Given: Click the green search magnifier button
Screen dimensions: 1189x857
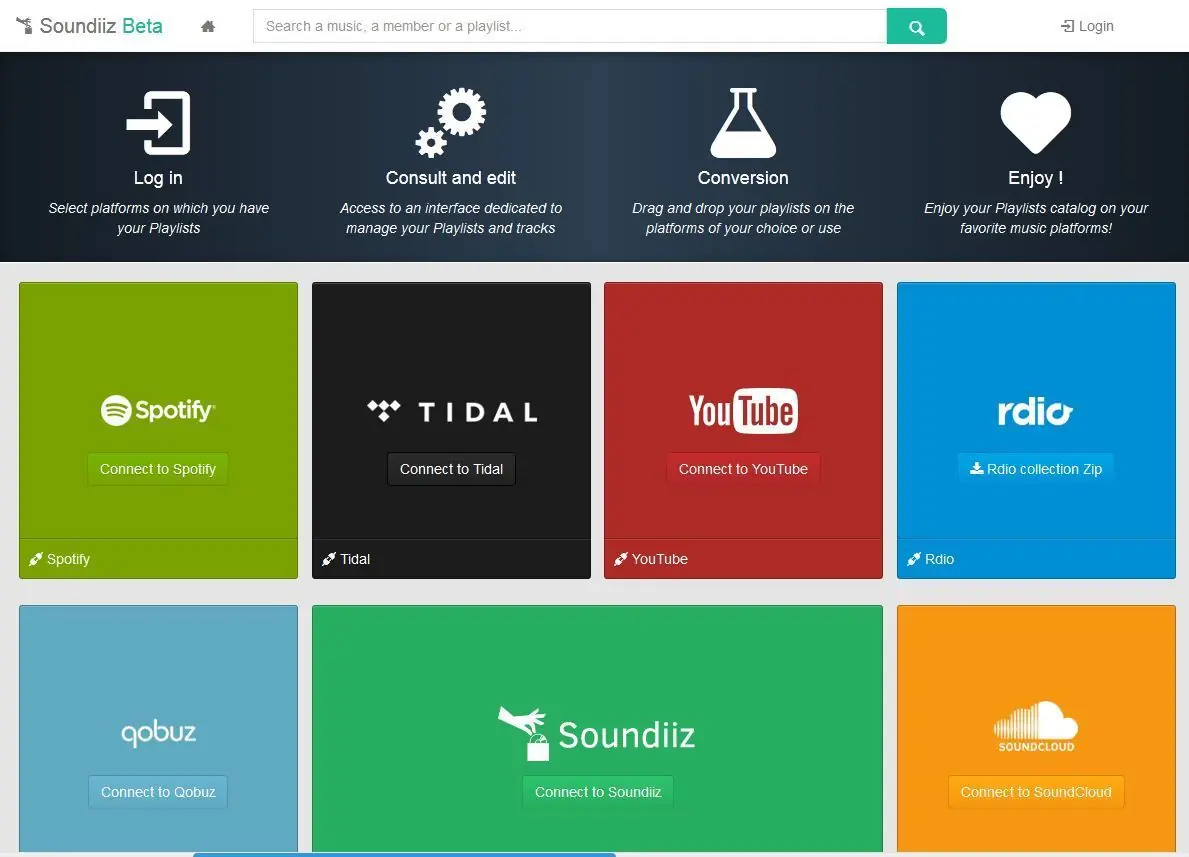Looking at the screenshot, I should (916, 26).
